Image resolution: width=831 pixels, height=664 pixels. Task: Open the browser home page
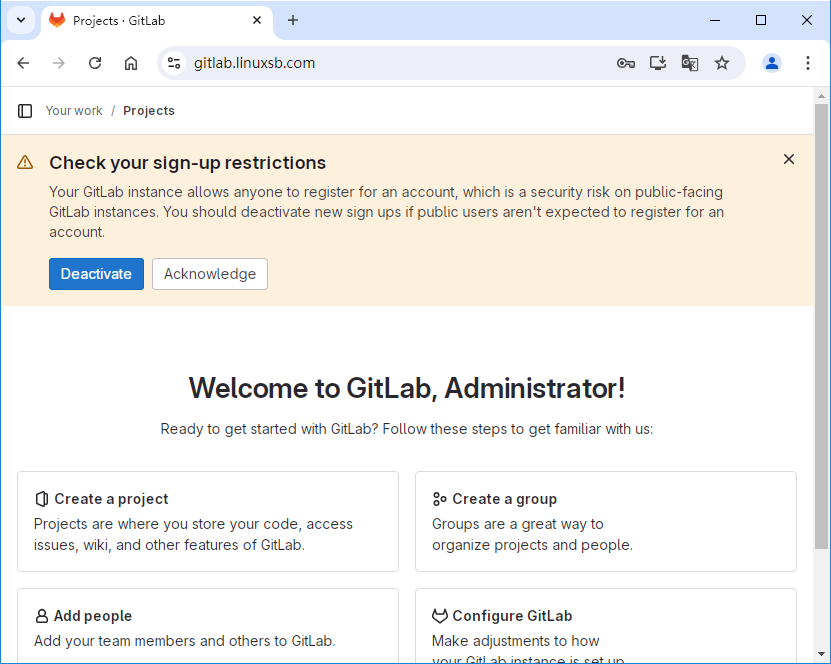[131, 63]
